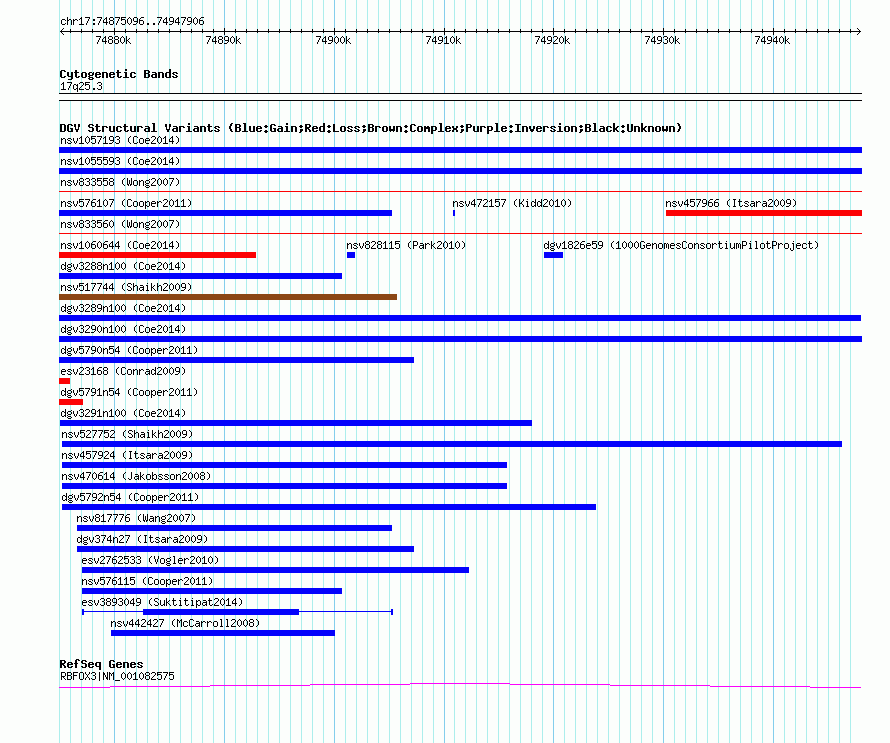
Task: Select the small nsv828115 (Park2010) blue bar
Action: [x=351, y=255]
